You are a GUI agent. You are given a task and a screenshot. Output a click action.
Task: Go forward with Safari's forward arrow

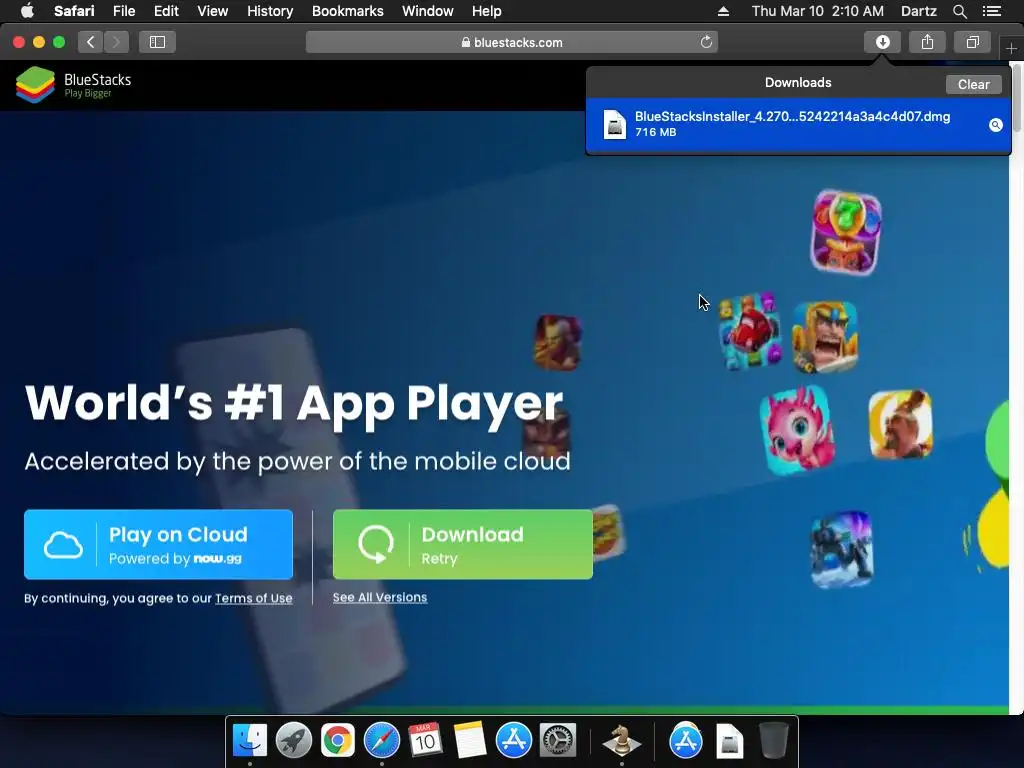(x=116, y=42)
